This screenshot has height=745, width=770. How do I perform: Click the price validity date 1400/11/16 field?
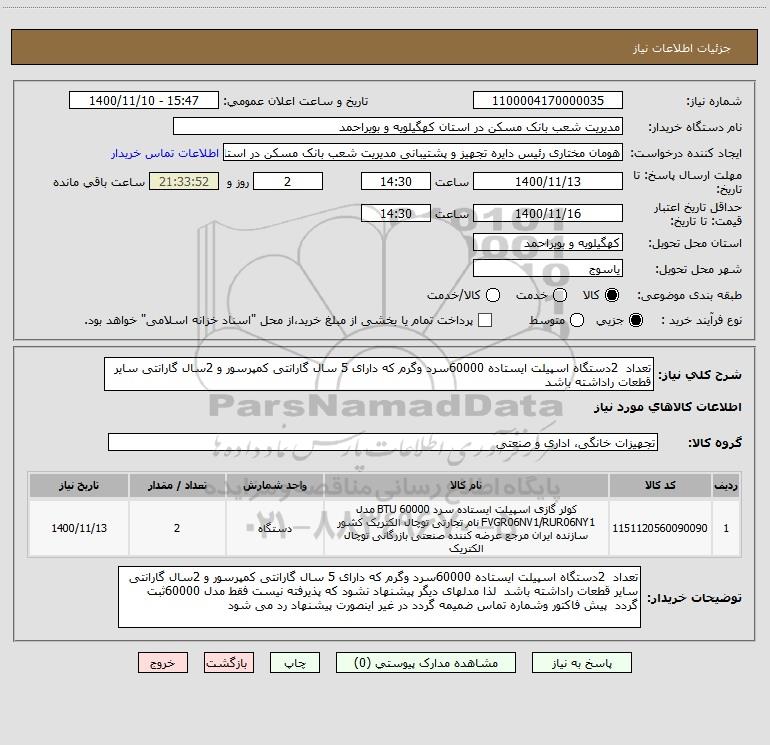(x=548, y=213)
